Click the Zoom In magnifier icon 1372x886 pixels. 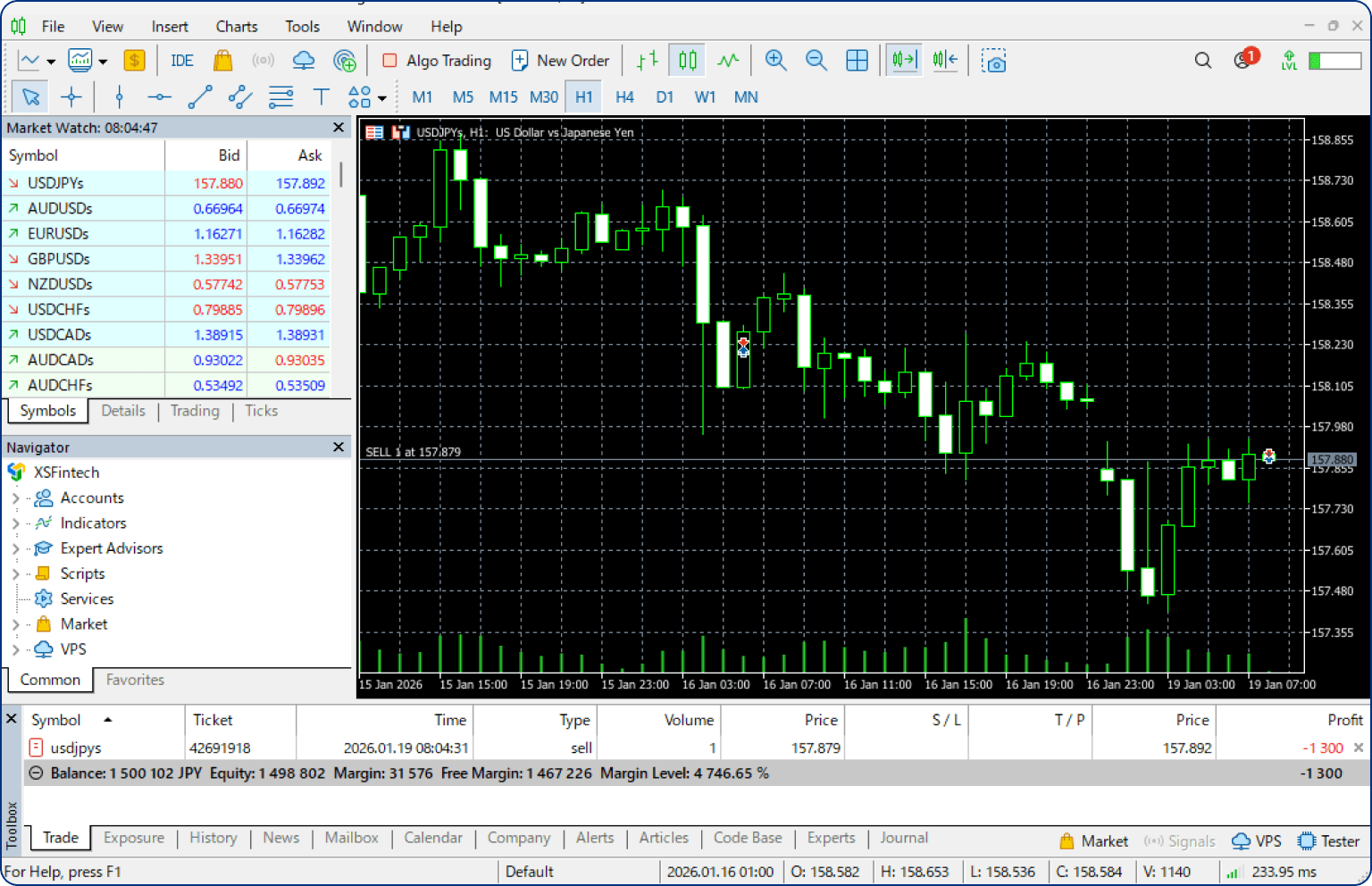(775, 61)
